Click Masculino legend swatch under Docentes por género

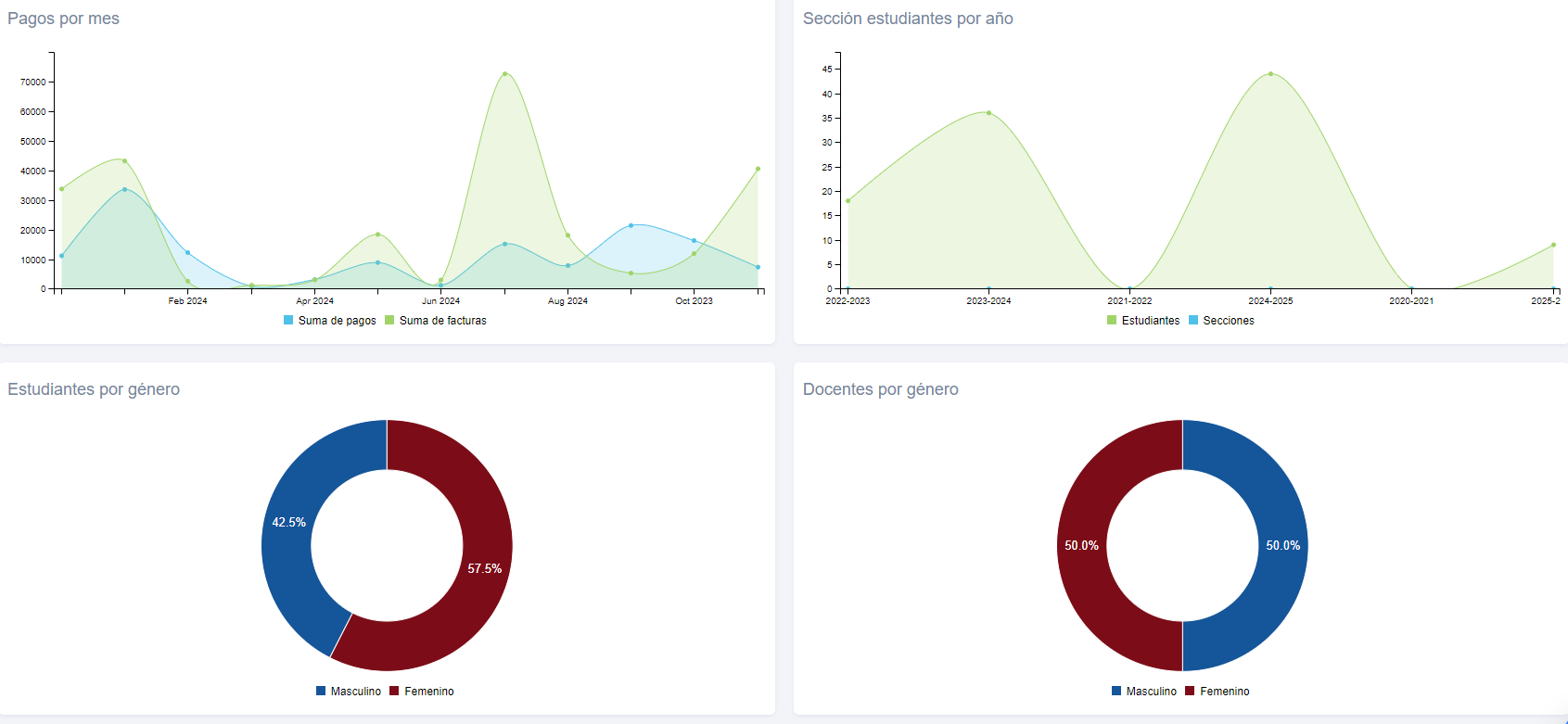[x=1116, y=691]
